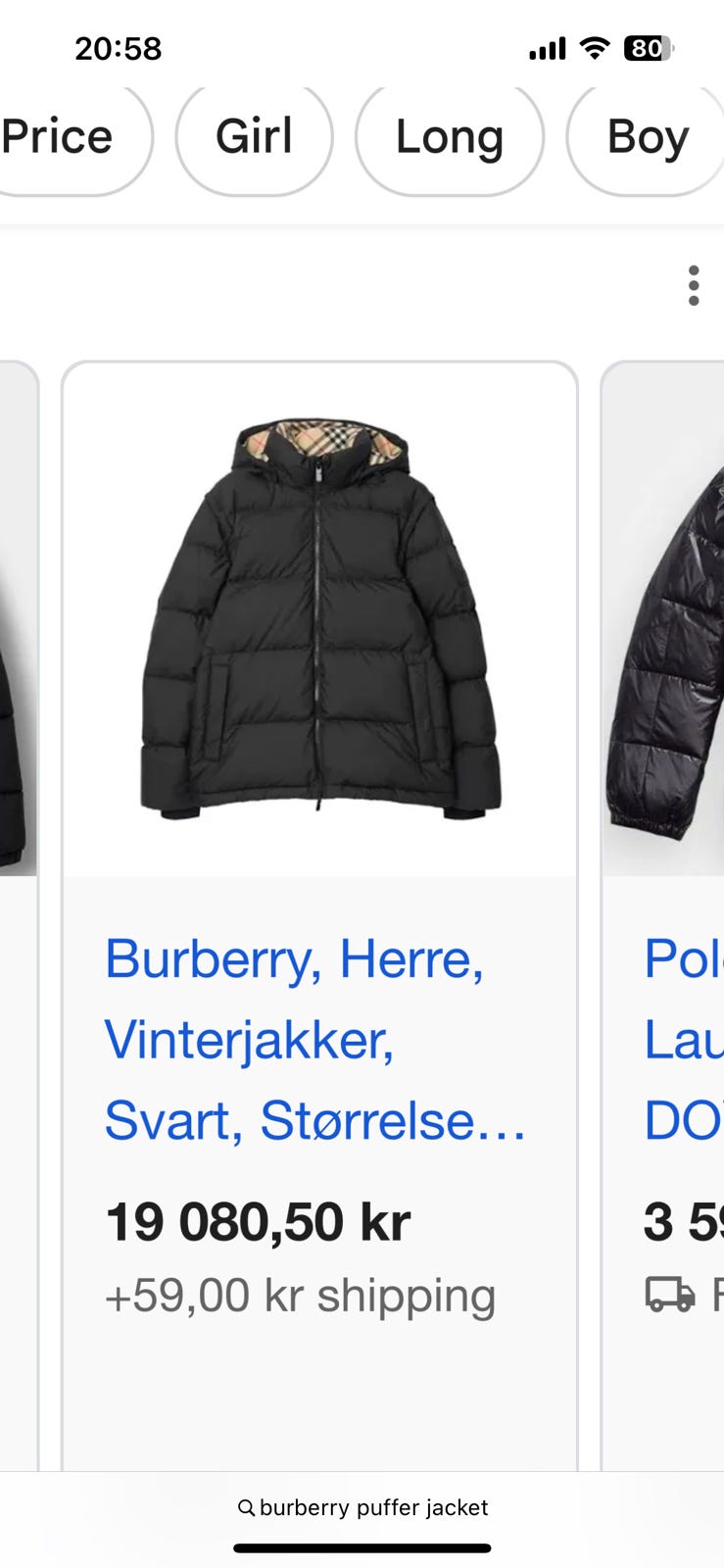
Task: Tap the delivery truck icon on the right card
Action: 670,1294
